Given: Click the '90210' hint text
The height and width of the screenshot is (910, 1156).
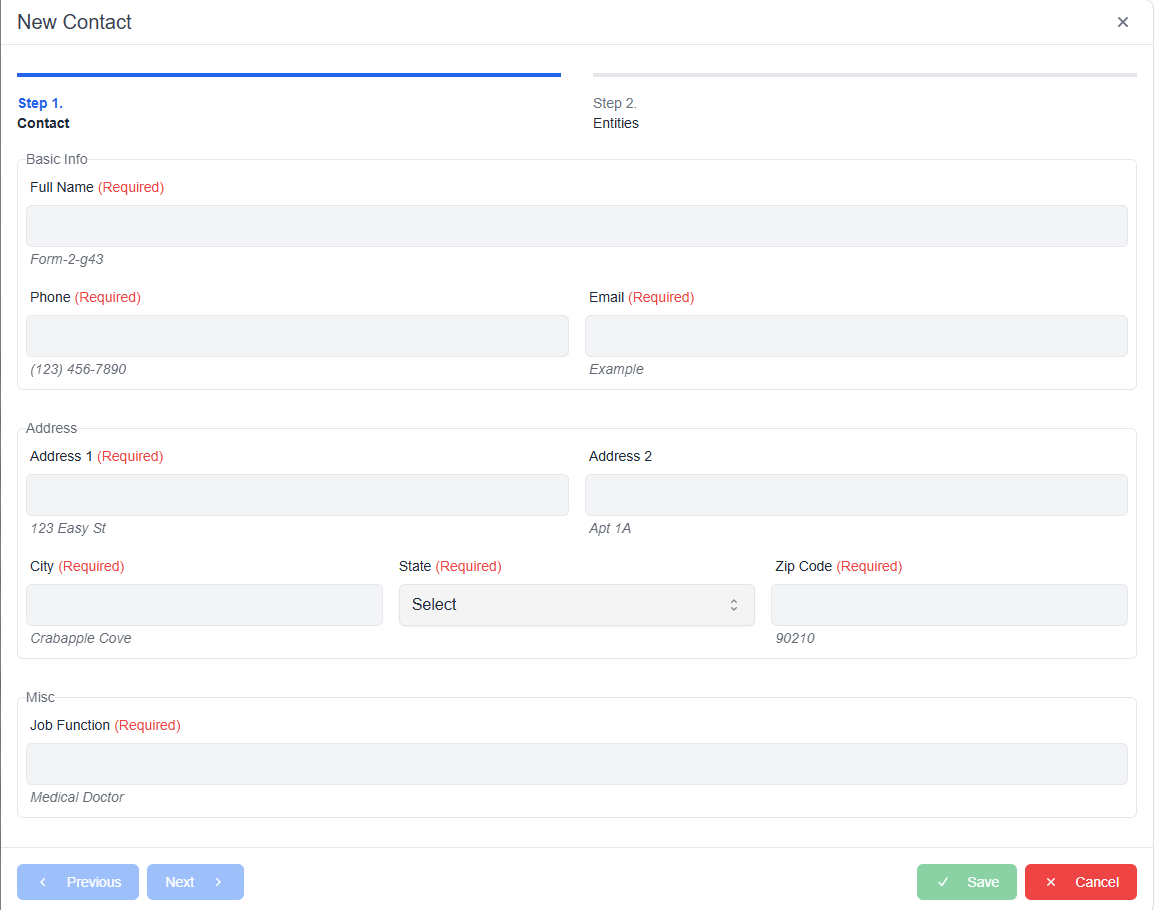Looking at the screenshot, I should (x=795, y=639).
